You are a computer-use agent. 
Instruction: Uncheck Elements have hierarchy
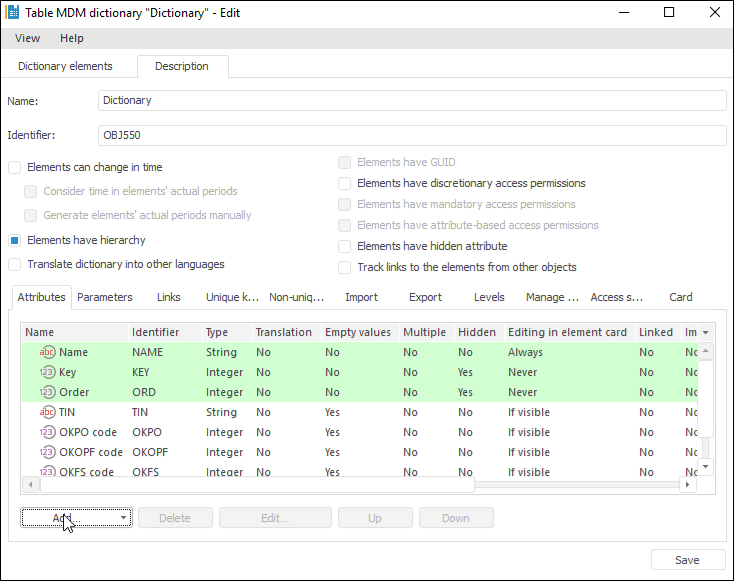15,240
